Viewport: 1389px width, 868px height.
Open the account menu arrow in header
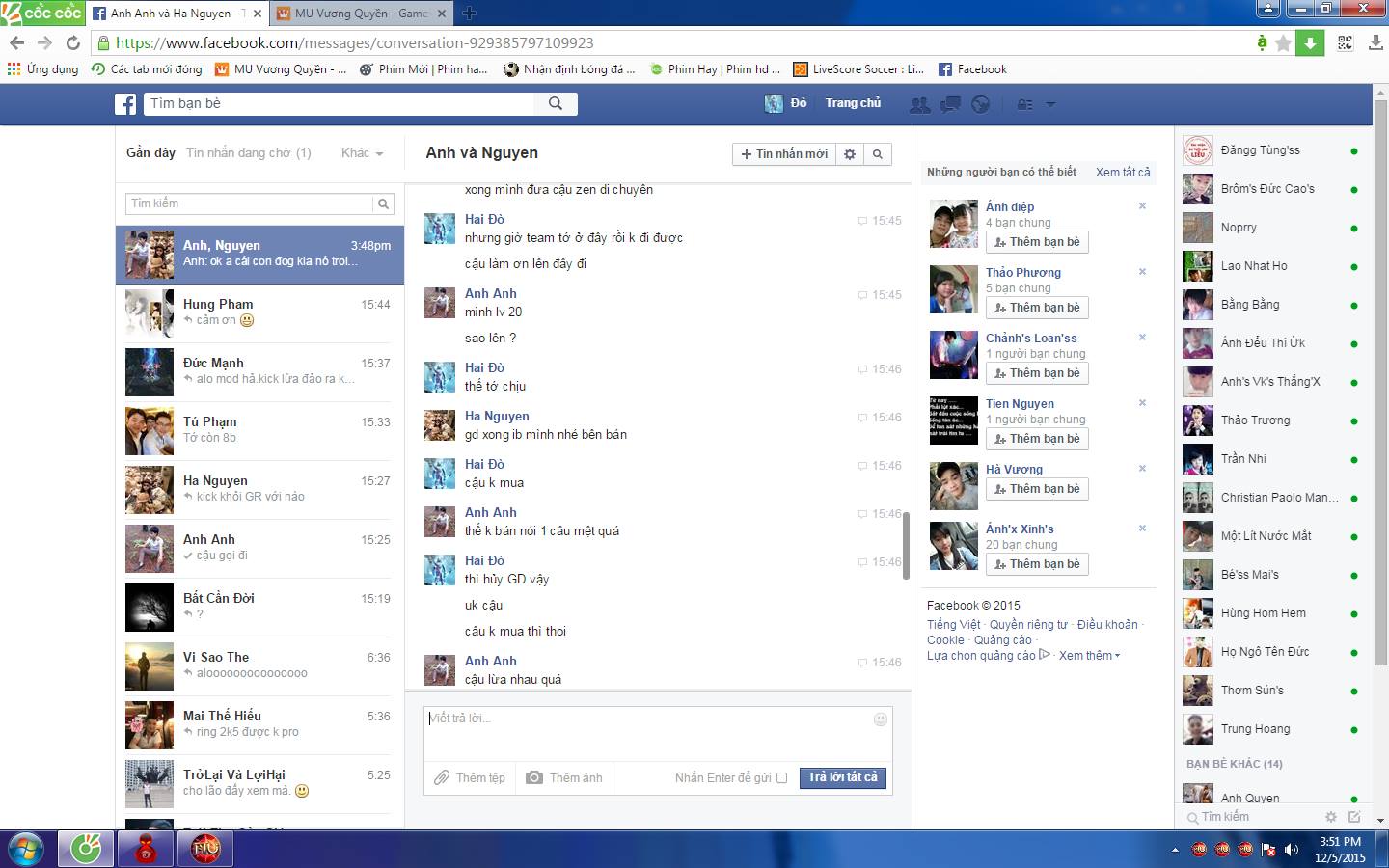coord(1050,104)
